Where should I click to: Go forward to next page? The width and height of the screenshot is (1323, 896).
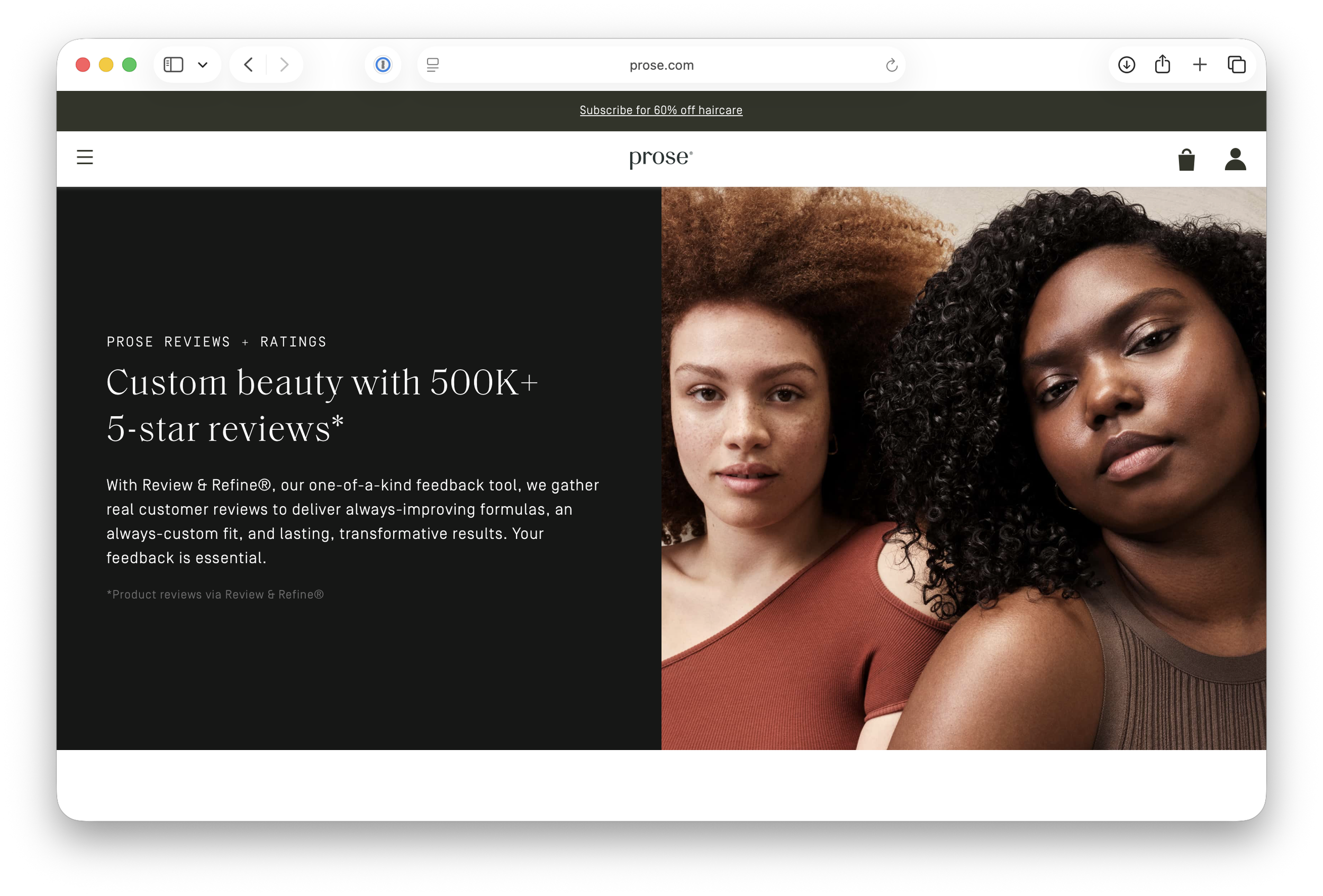tap(285, 65)
